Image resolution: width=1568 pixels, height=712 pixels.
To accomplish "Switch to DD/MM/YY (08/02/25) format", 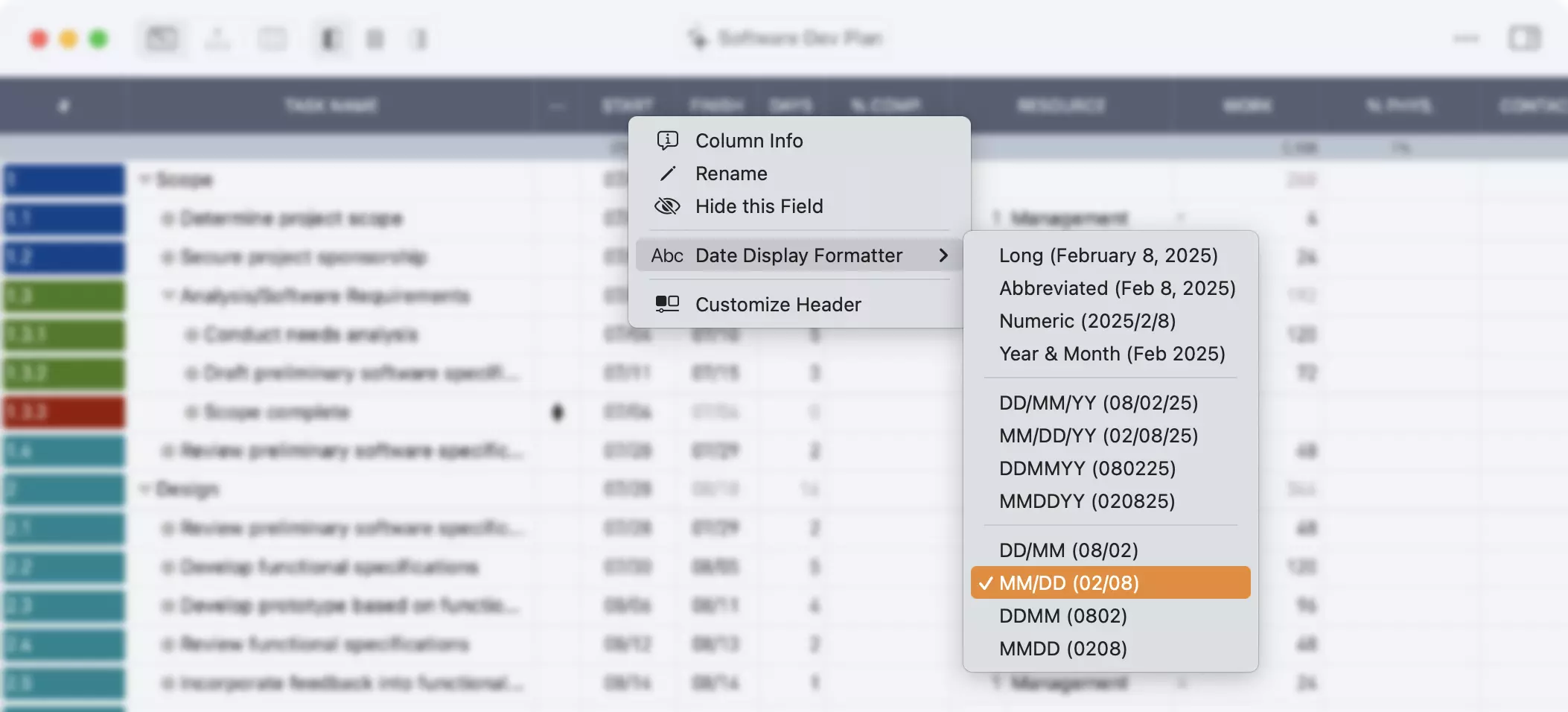I will [x=1098, y=403].
